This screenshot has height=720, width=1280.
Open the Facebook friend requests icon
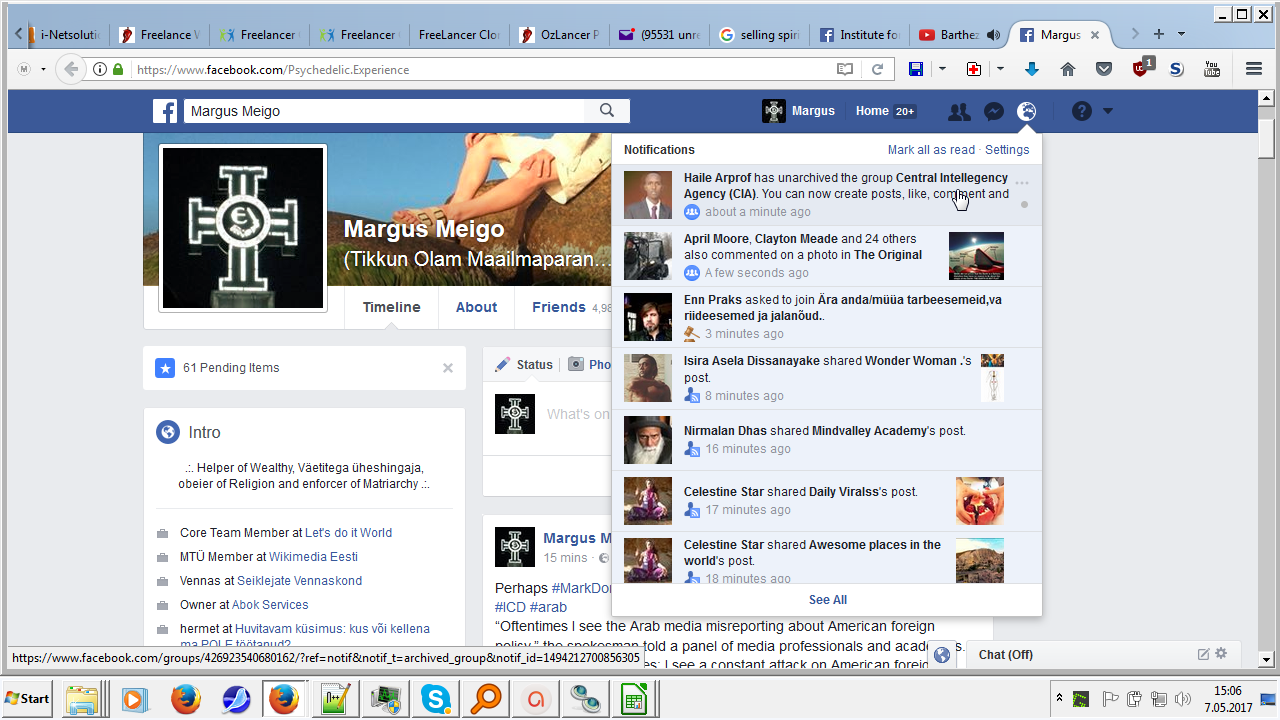(x=959, y=112)
